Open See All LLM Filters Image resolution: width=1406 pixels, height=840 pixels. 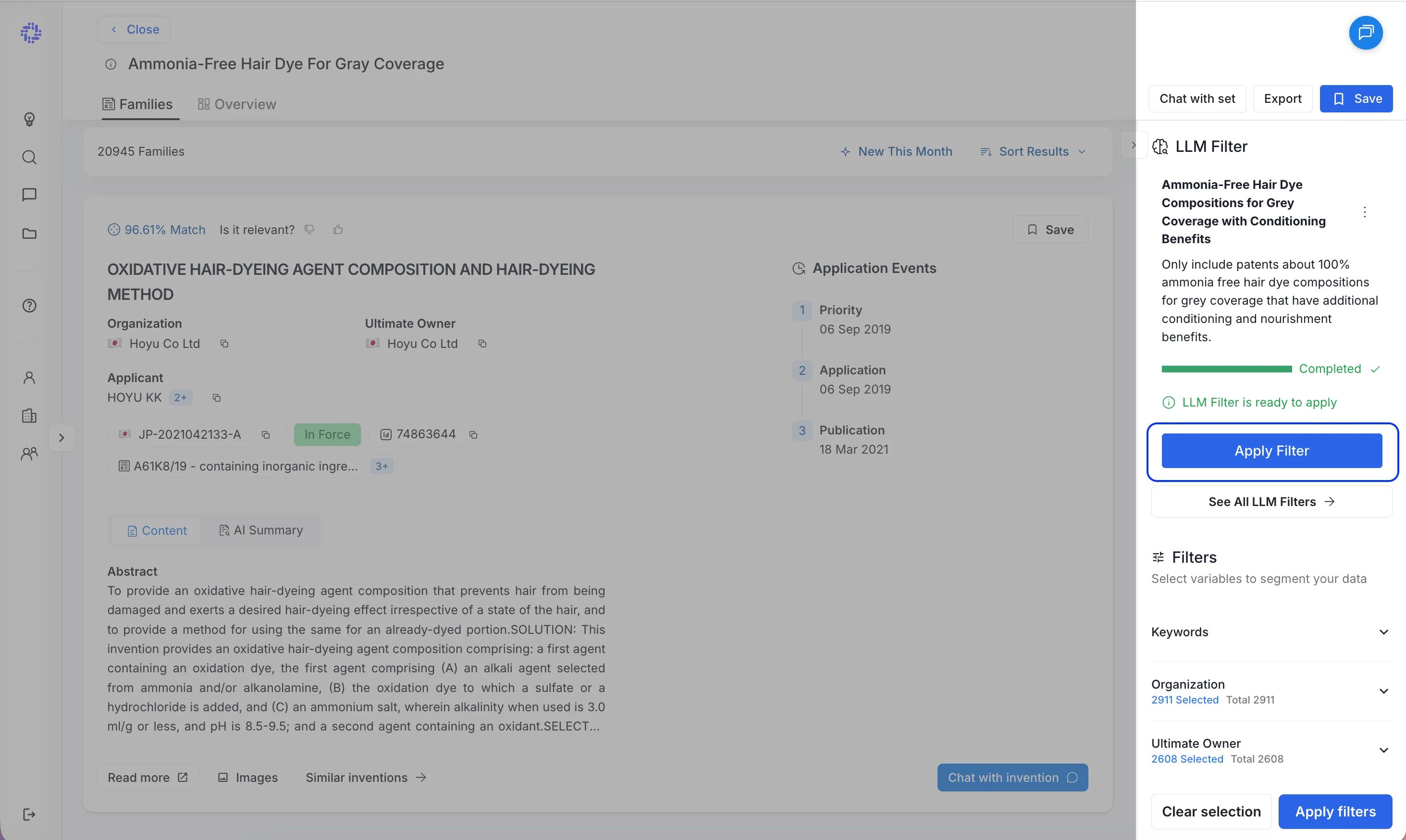point(1271,502)
